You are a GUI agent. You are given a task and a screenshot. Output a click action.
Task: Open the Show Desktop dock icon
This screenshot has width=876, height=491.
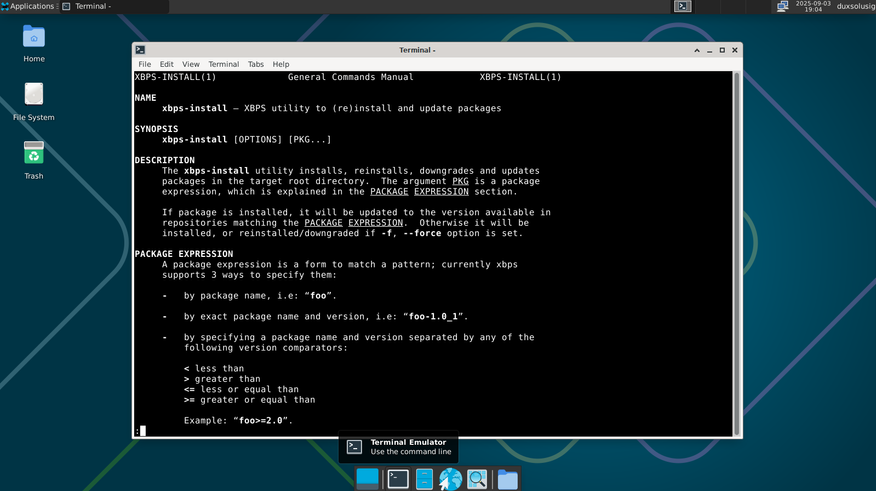[x=367, y=479]
